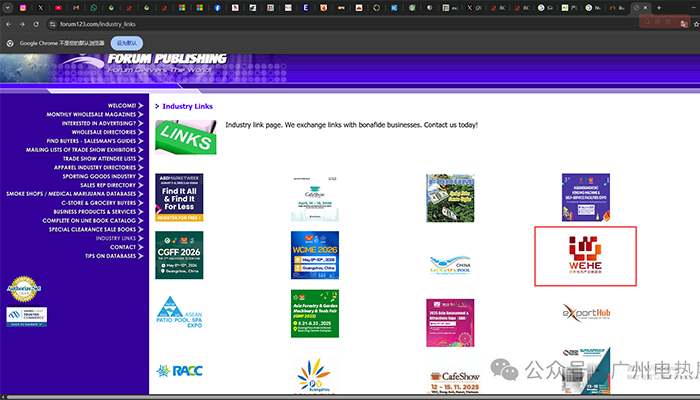Click the Welcome! sidebar link
This screenshot has height=400, width=700.
click(x=121, y=105)
